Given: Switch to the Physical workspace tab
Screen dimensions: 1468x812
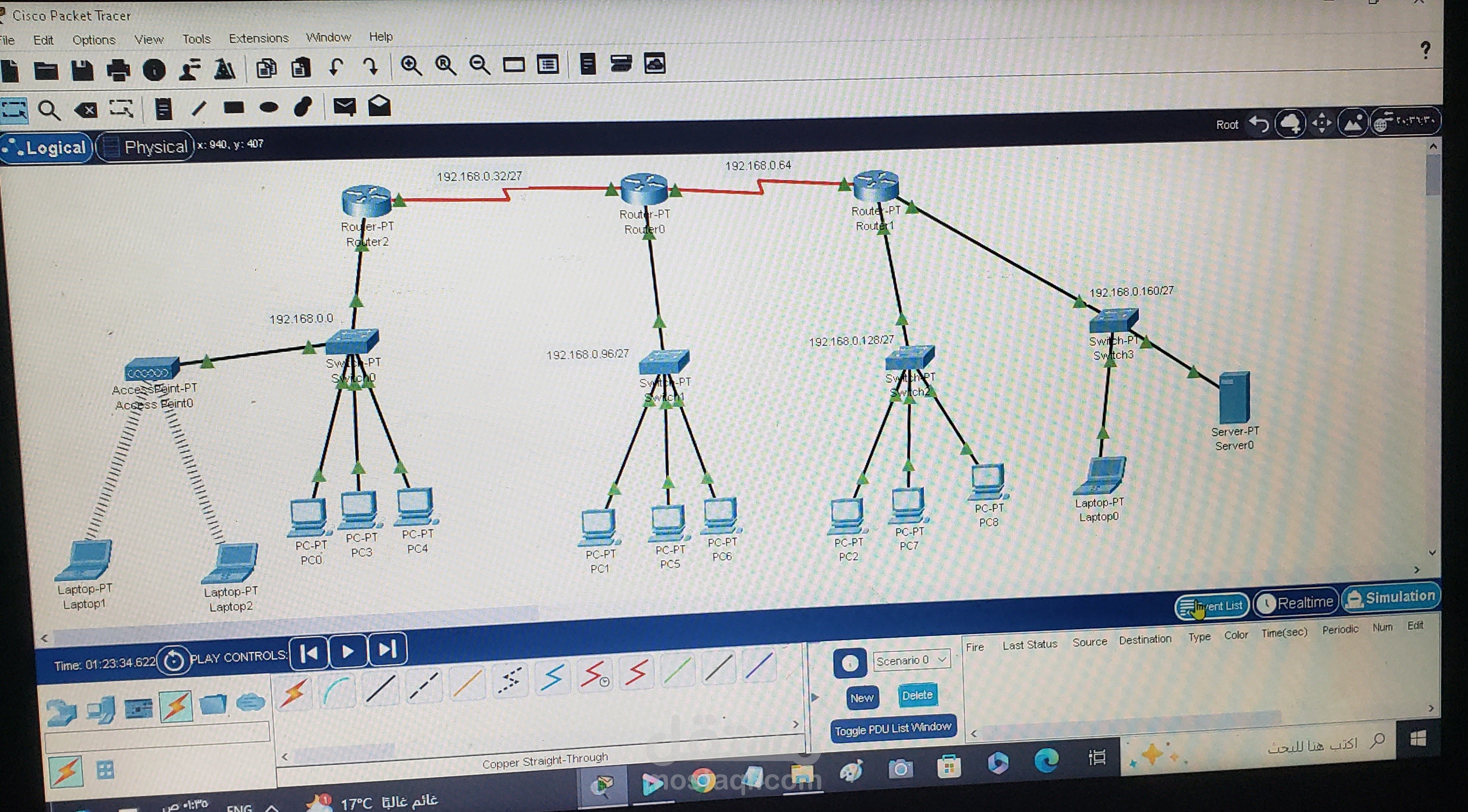Looking at the screenshot, I should click(146, 147).
